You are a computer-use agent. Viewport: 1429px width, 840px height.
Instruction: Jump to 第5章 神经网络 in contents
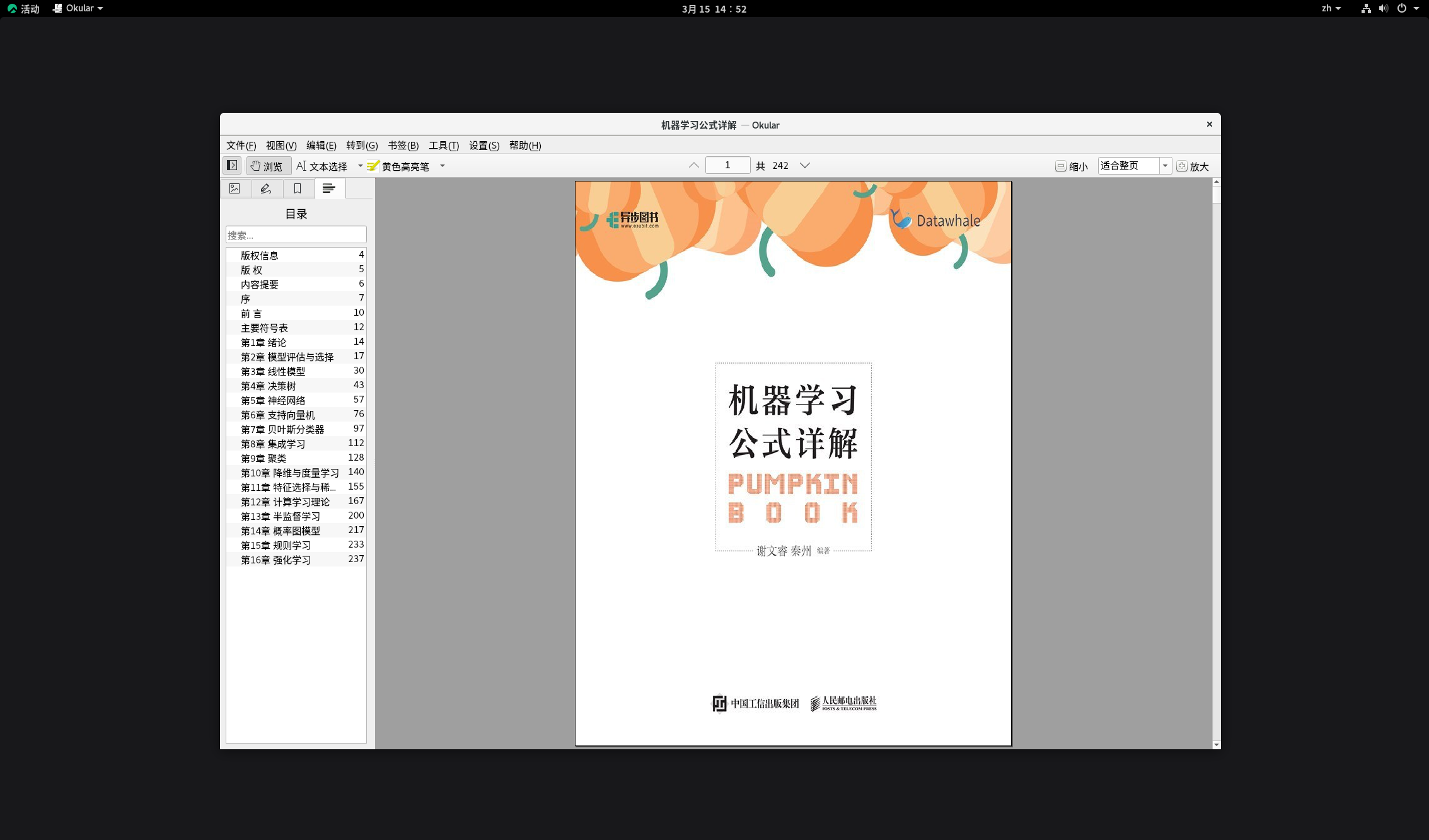pos(273,400)
